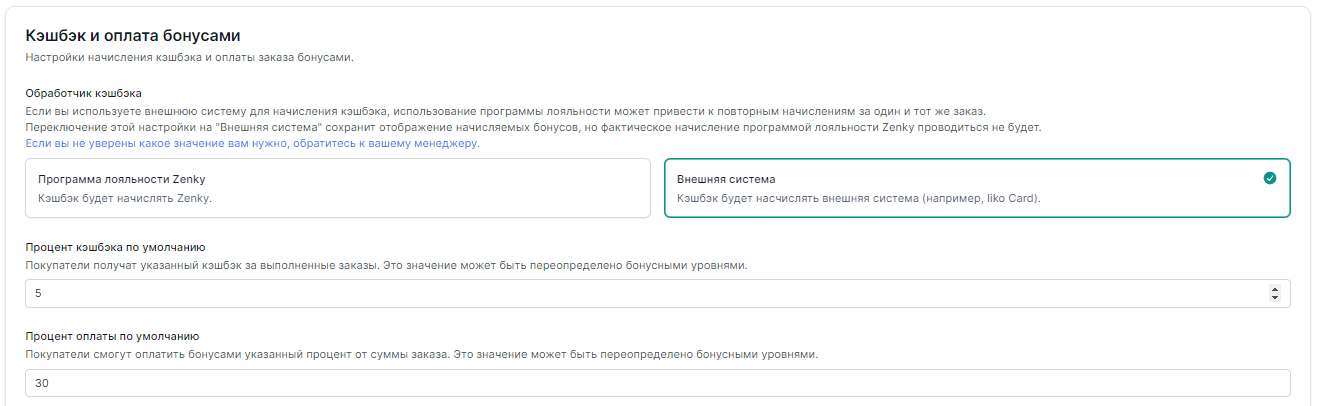The height and width of the screenshot is (406, 1321).
Task: Select the Zenky loyalty program option
Action: click(338, 188)
